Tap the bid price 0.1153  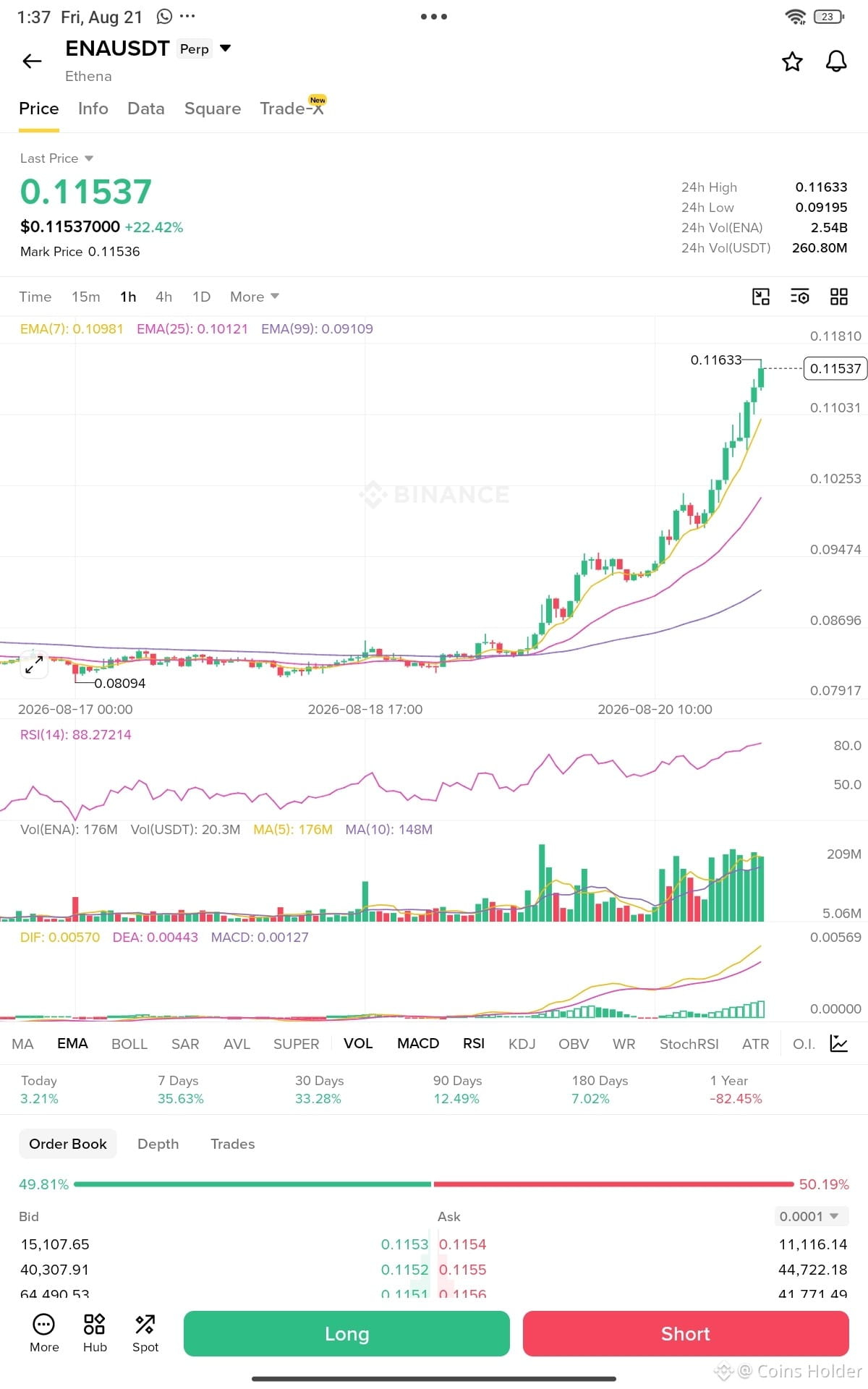[x=405, y=1244]
